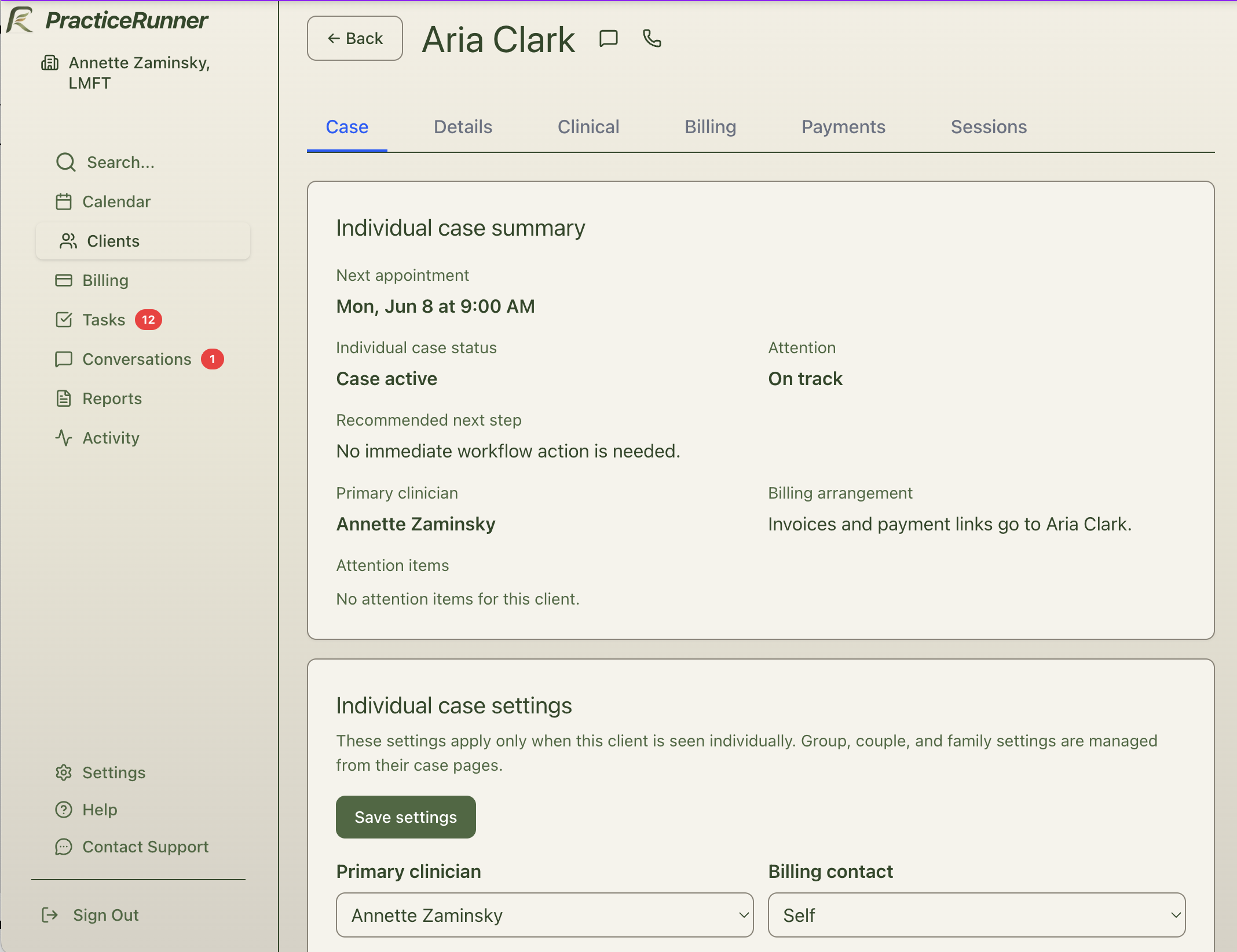
Task: Click 'Annette Zaminsky' in case summary
Action: [416, 524]
